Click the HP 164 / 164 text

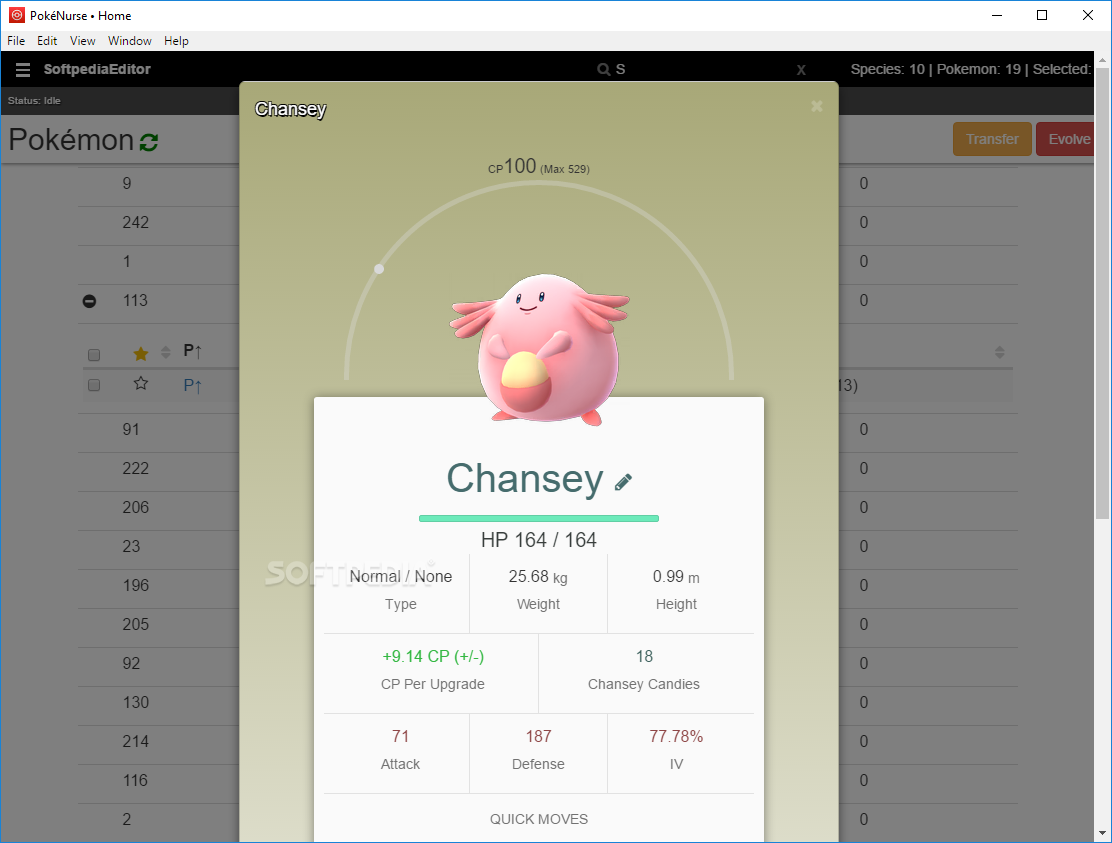click(x=539, y=540)
